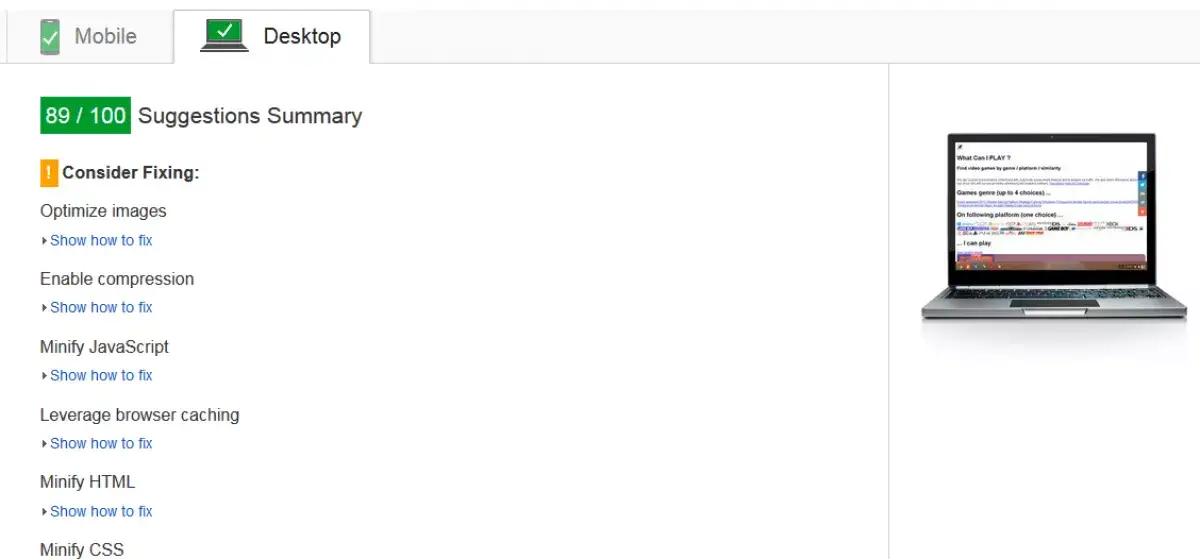Click the Enable compression rule title

pos(117,279)
